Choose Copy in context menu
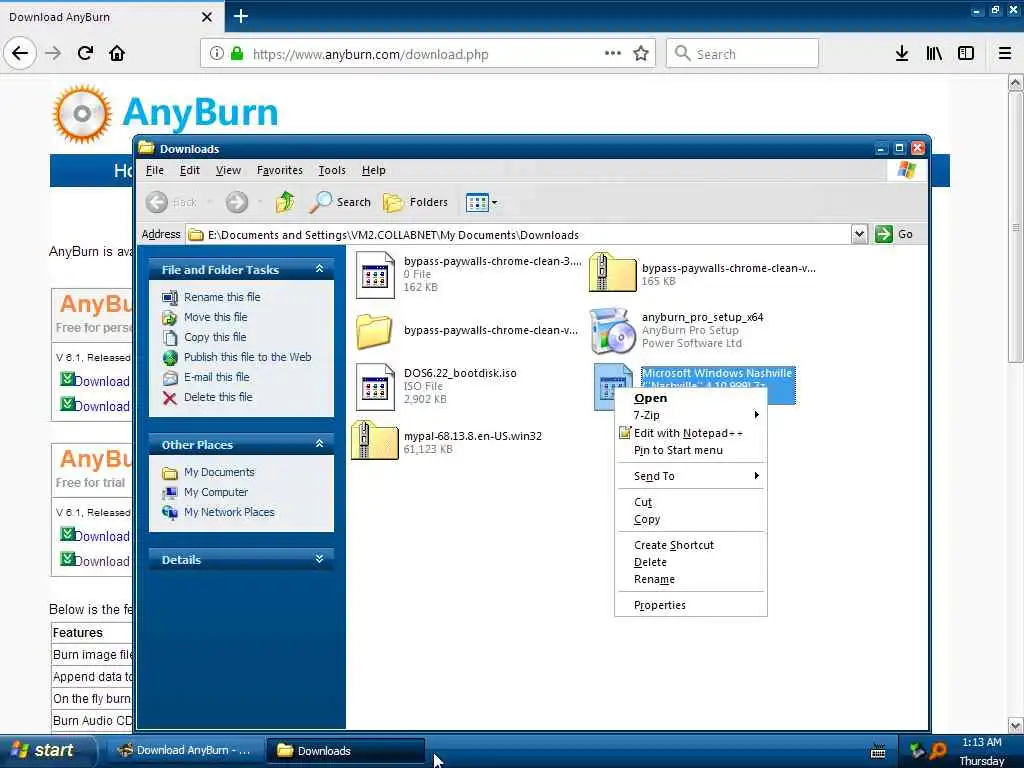 pos(691,520)
